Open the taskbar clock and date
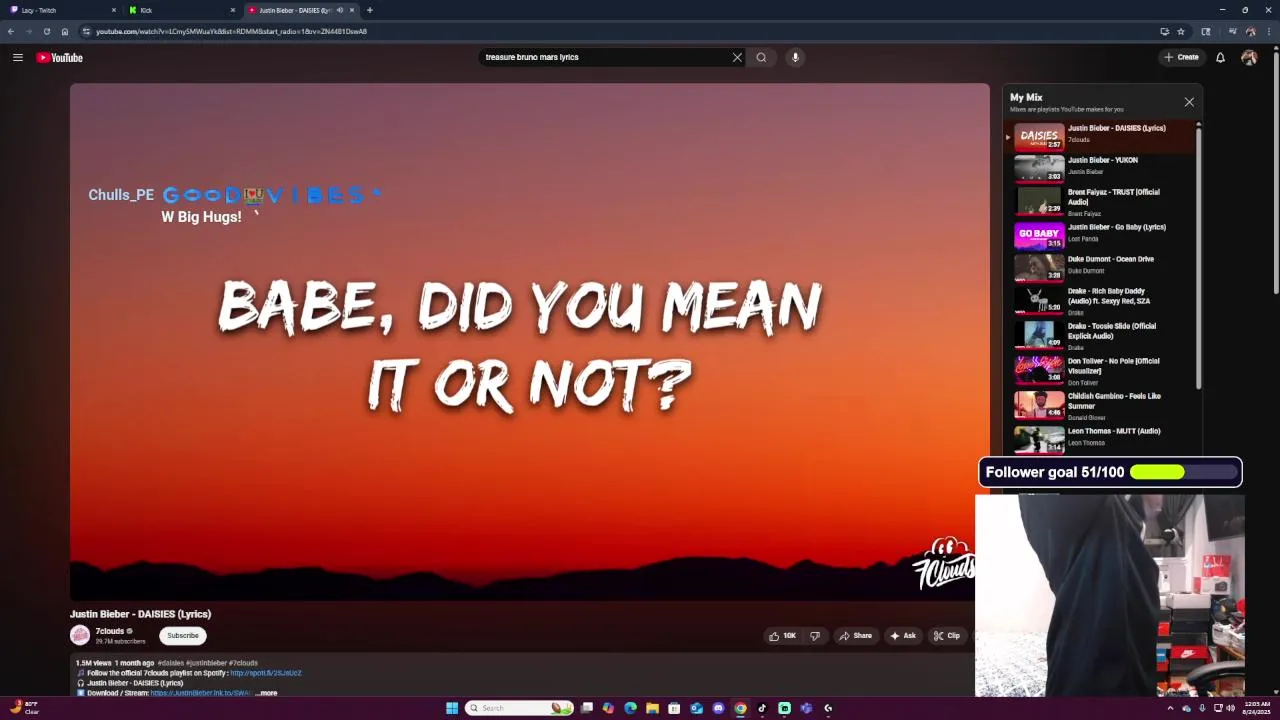The image size is (1280, 720). click(x=1255, y=708)
